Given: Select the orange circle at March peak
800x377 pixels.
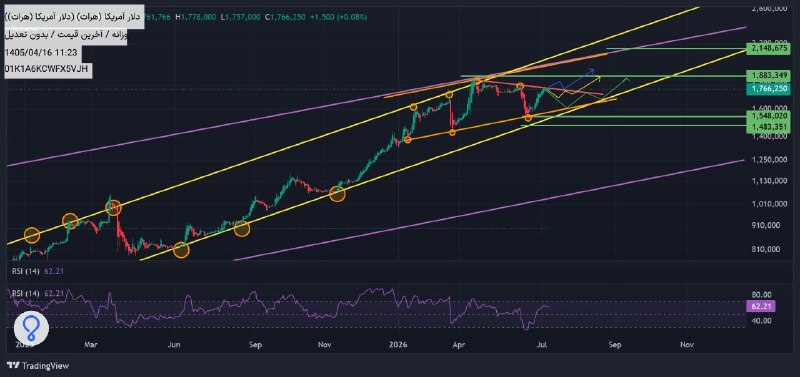Looking at the screenshot, I should [x=113, y=208].
